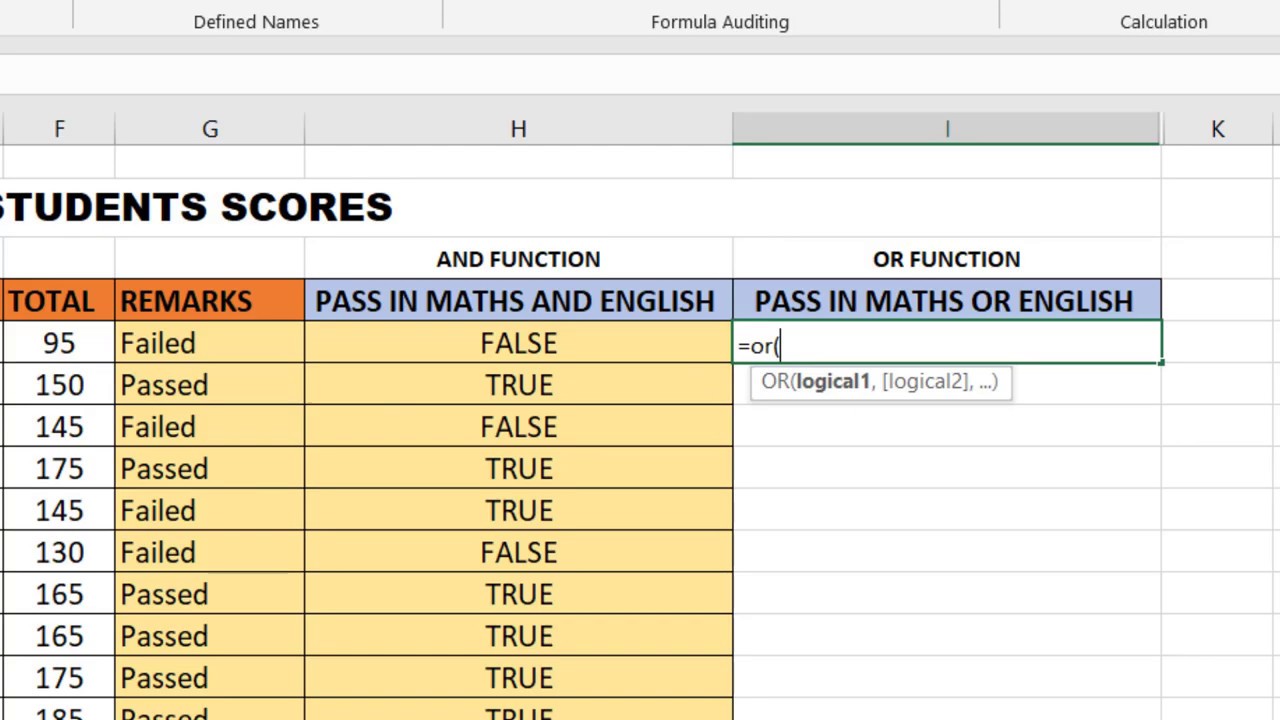Select the PASS IN MATHS OR ENGLISH header cell
This screenshot has height=720, width=1280.
click(x=947, y=301)
